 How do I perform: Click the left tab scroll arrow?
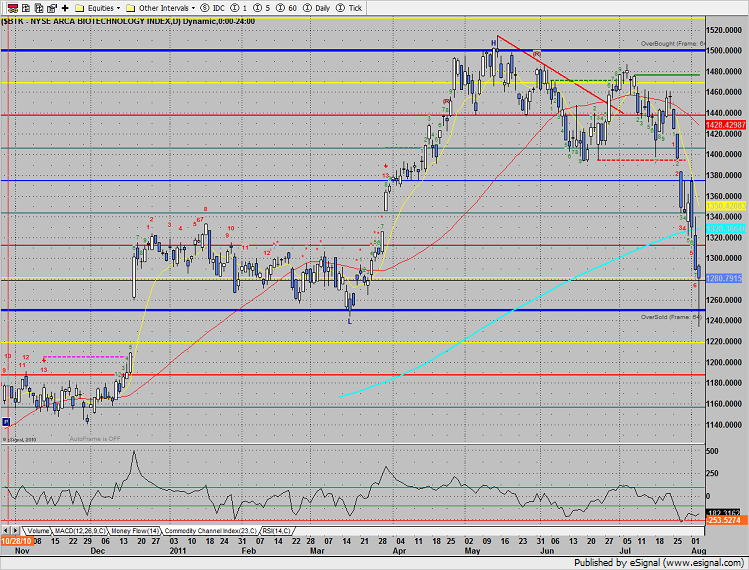click(6, 531)
